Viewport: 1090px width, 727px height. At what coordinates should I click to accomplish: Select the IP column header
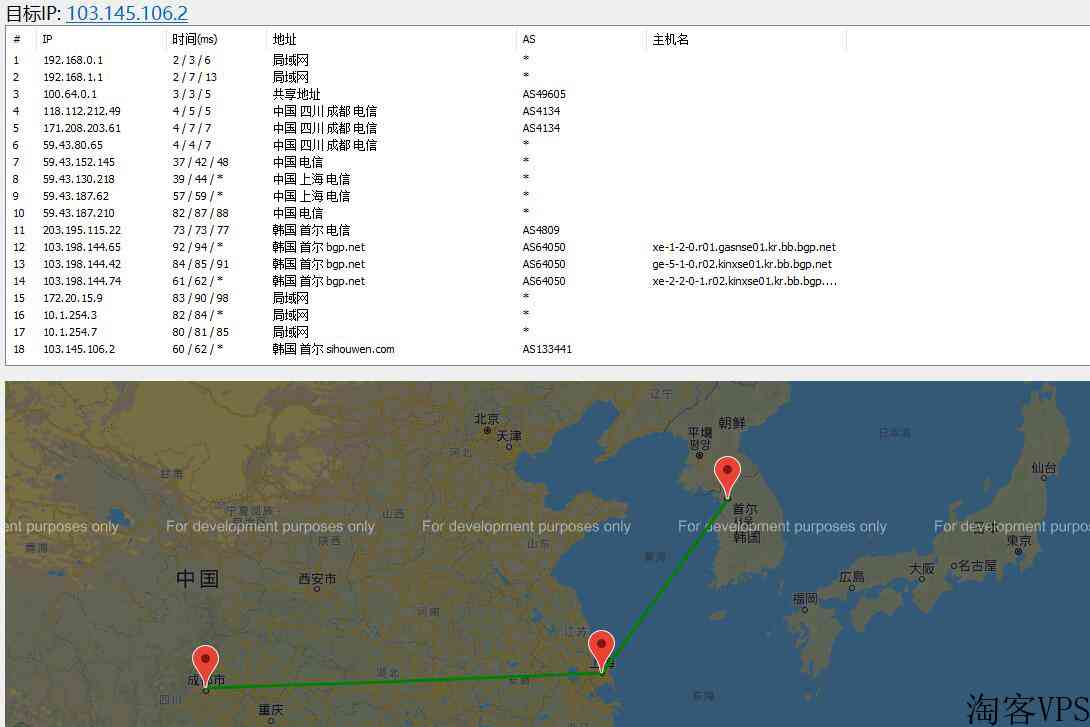coord(47,40)
